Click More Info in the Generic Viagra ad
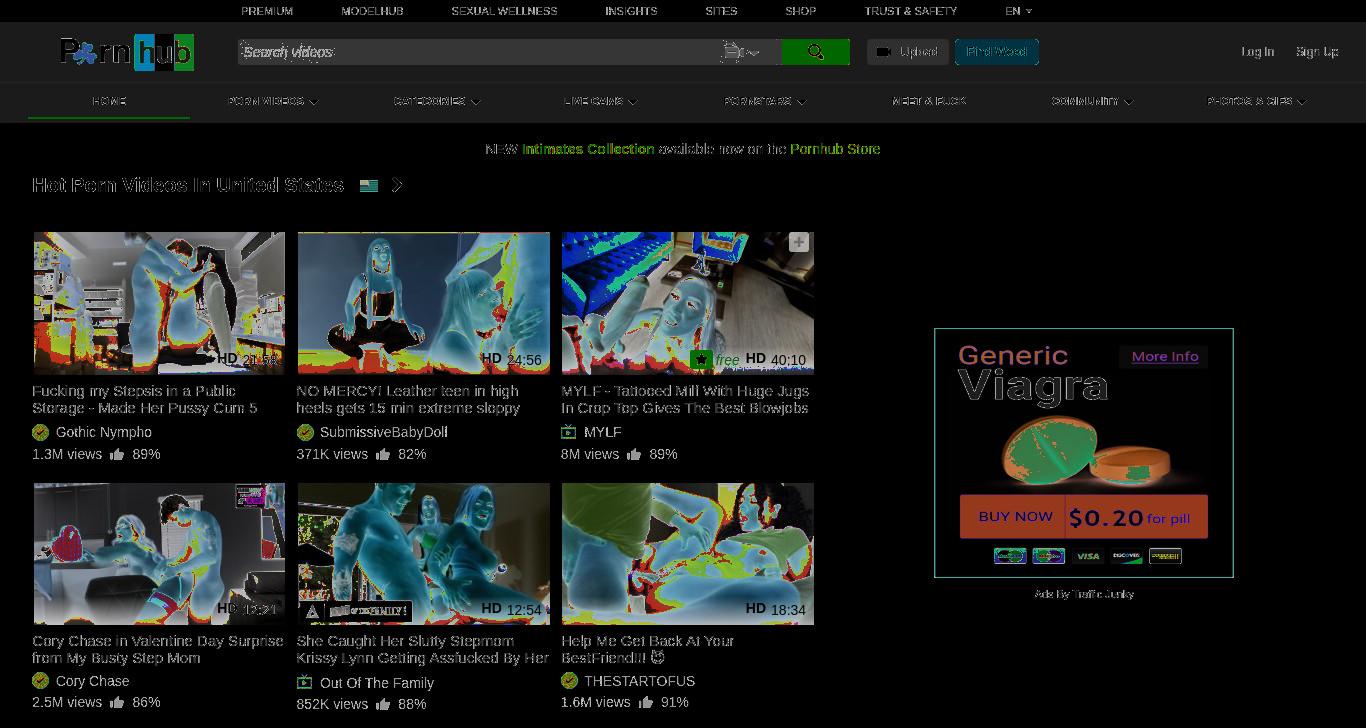Image resolution: width=1366 pixels, height=728 pixels. pos(1165,357)
